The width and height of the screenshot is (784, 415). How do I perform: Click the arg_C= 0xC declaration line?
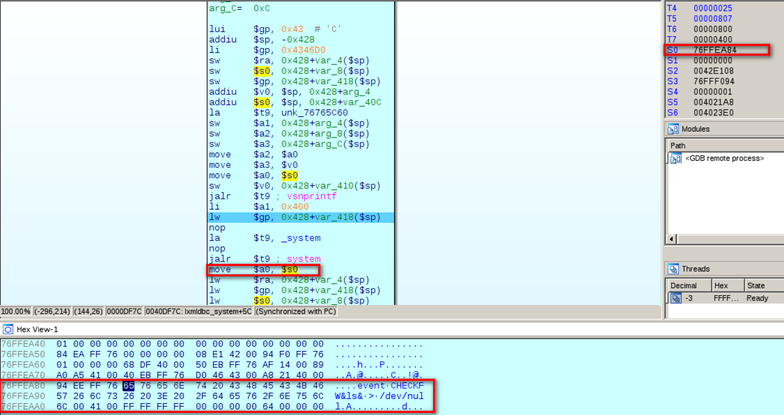pyautogui.click(x=240, y=8)
